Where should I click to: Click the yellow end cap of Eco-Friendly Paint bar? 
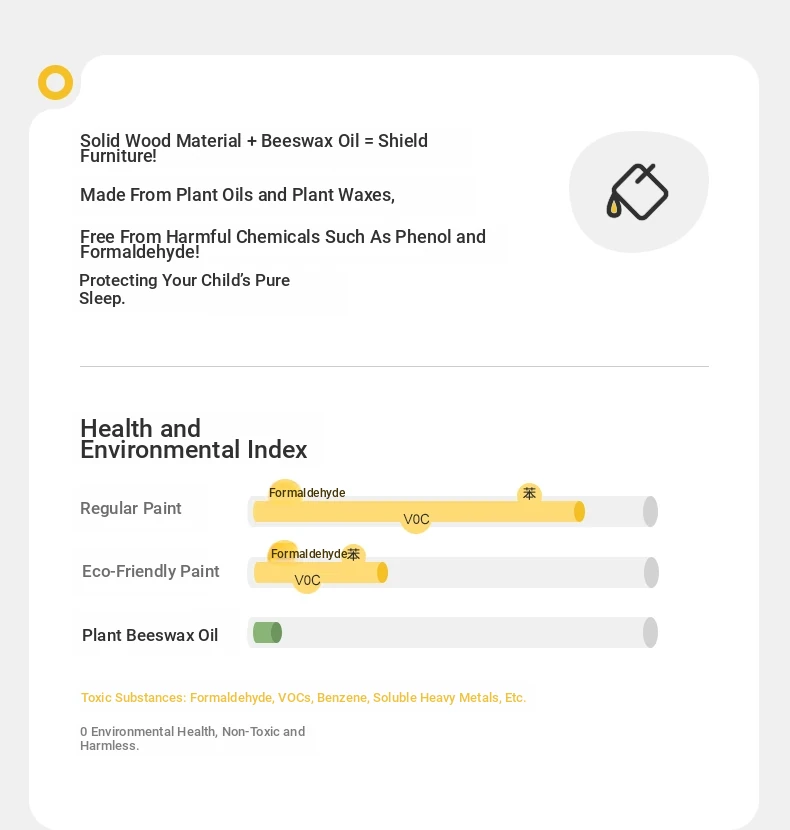(x=382, y=573)
